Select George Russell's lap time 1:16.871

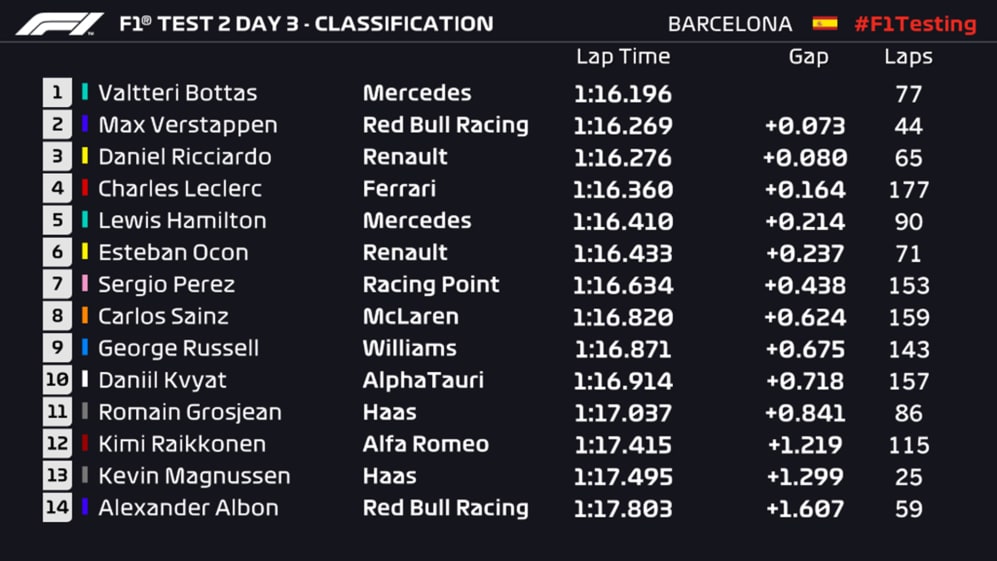click(x=623, y=349)
